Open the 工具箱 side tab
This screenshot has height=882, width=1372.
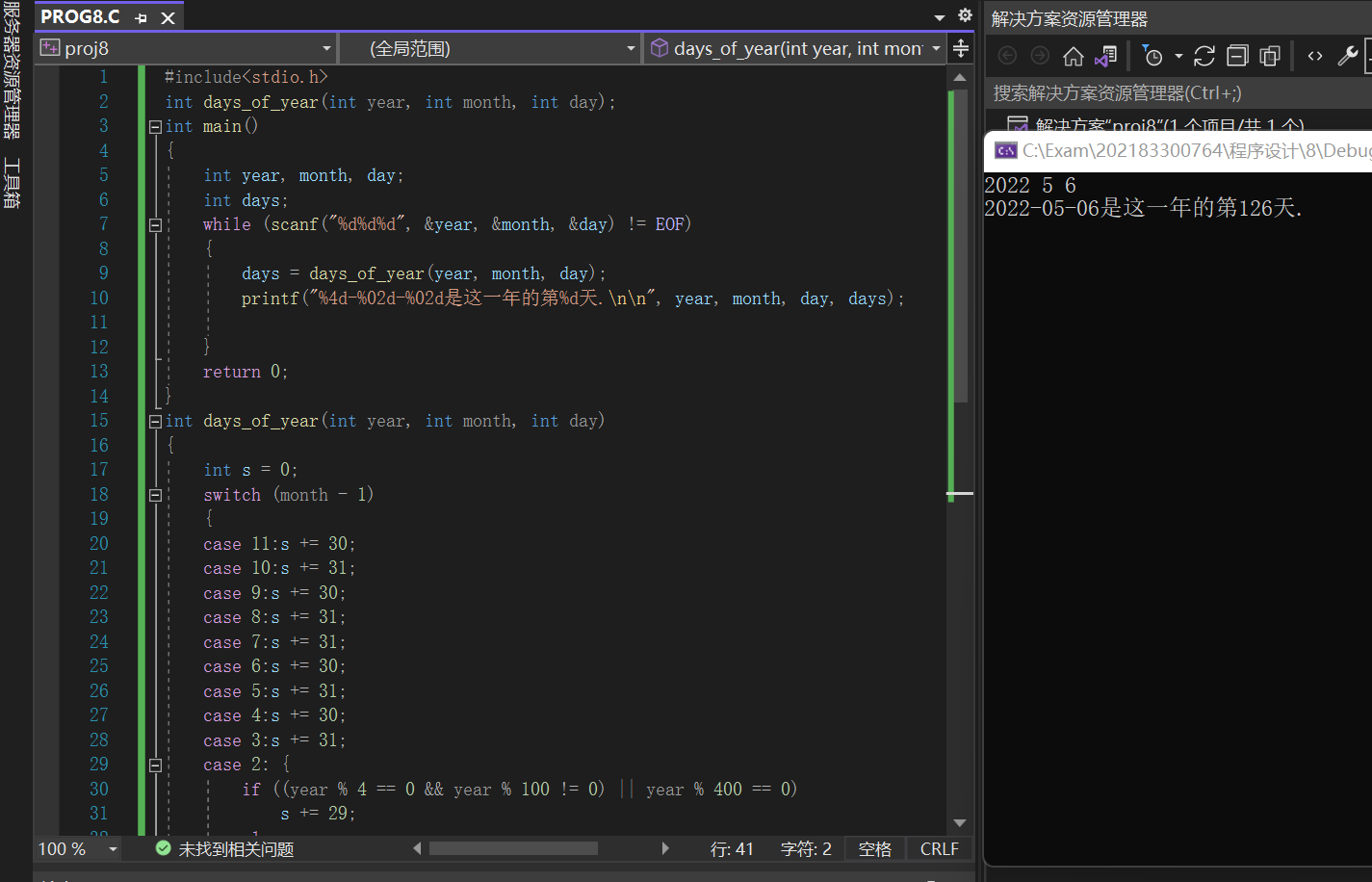pyautogui.click(x=12, y=183)
